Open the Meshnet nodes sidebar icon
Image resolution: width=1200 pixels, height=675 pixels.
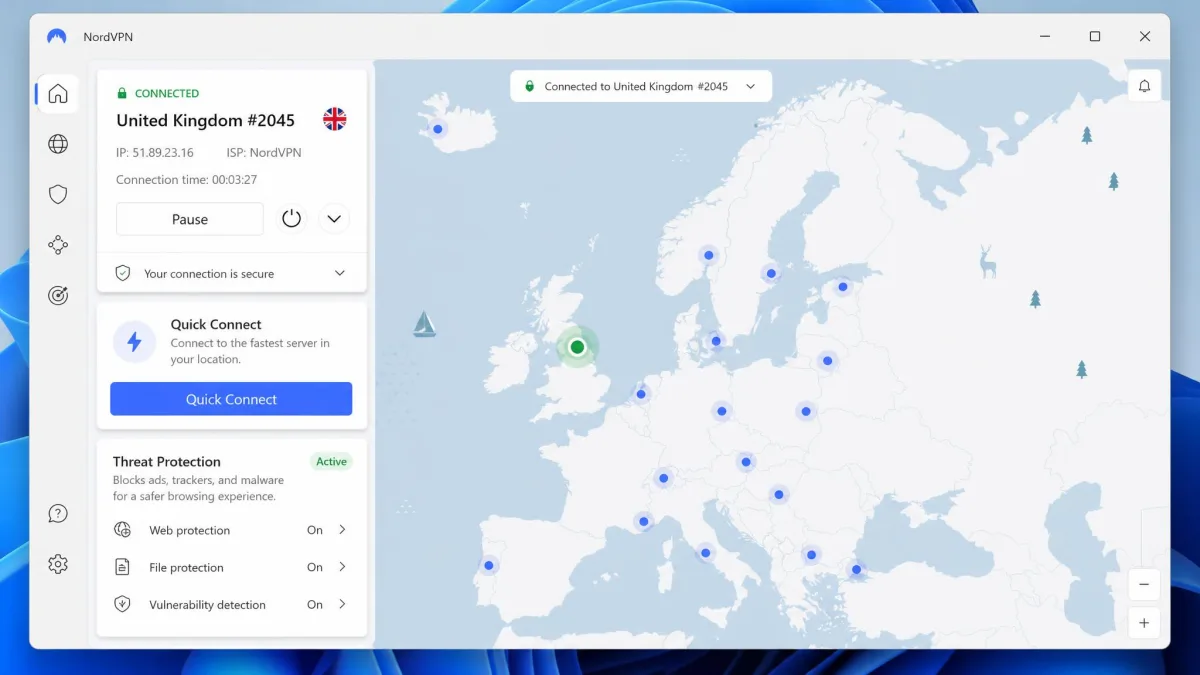58,244
